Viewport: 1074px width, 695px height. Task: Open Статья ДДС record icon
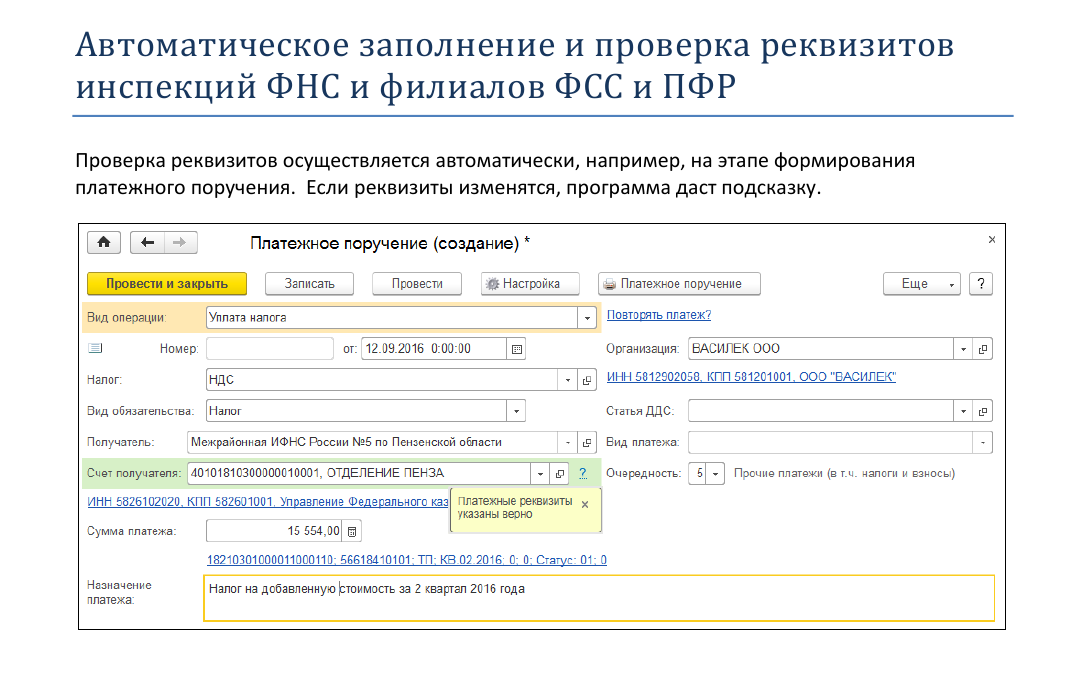[983, 411]
